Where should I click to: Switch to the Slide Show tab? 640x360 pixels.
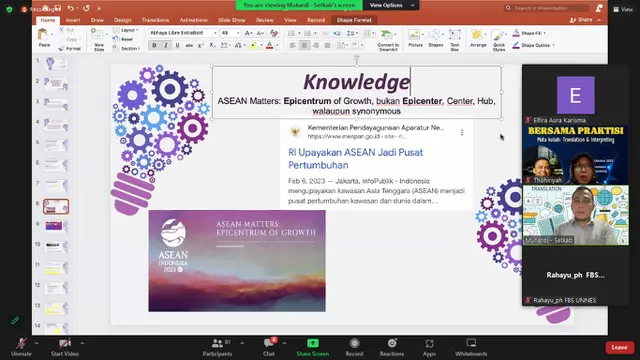[231, 20]
